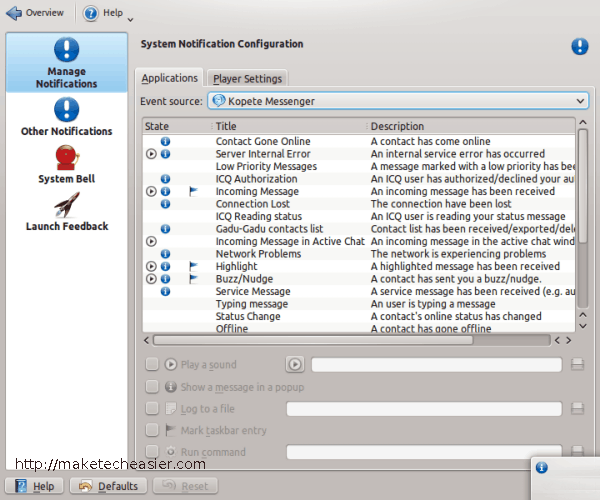Click the sound icon on Server Internal Error row
Image resolution: width=600 pixels, height=500 pixels.
click(x=152, y=154)
